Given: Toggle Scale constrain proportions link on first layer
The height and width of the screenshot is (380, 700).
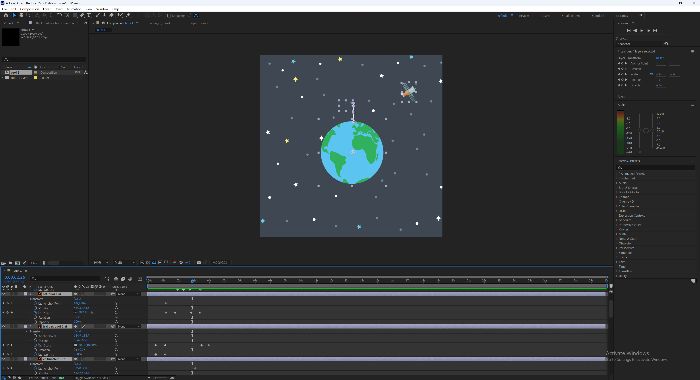Looking at the screenshot, I should pos(75,313).
